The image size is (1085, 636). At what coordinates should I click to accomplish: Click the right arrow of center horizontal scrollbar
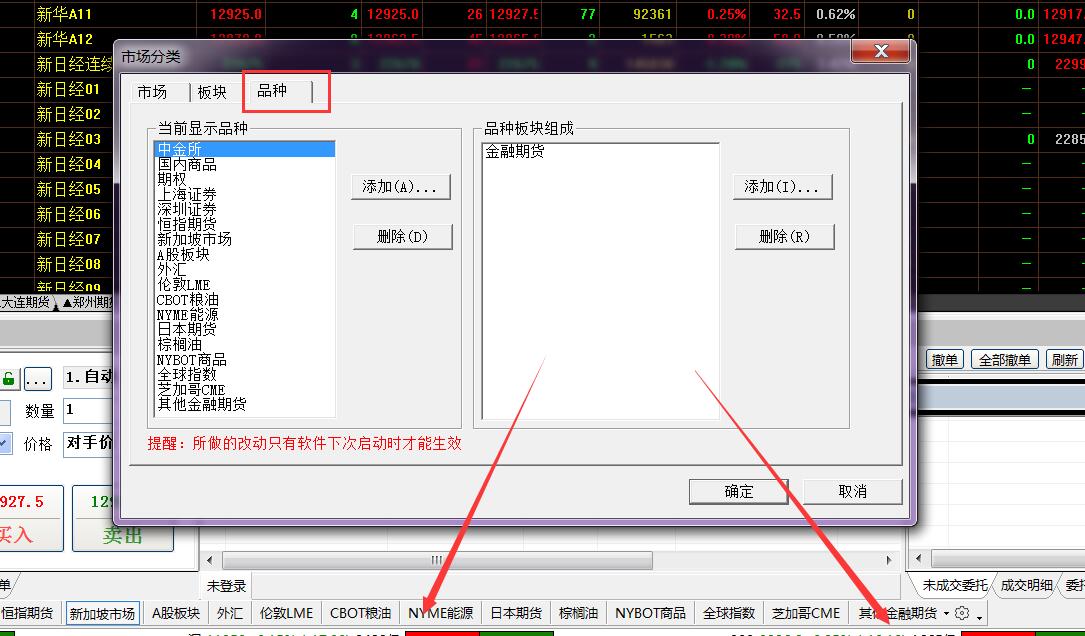click(889, 560)
